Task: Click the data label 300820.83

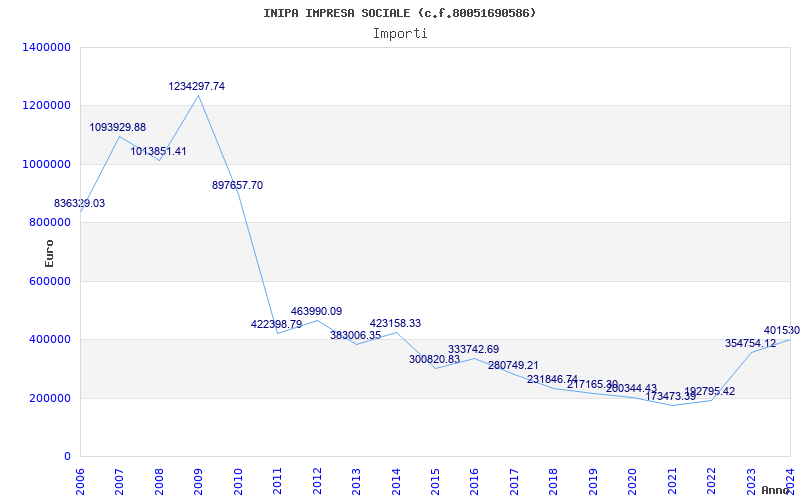Action: click(x=434, y=359)
